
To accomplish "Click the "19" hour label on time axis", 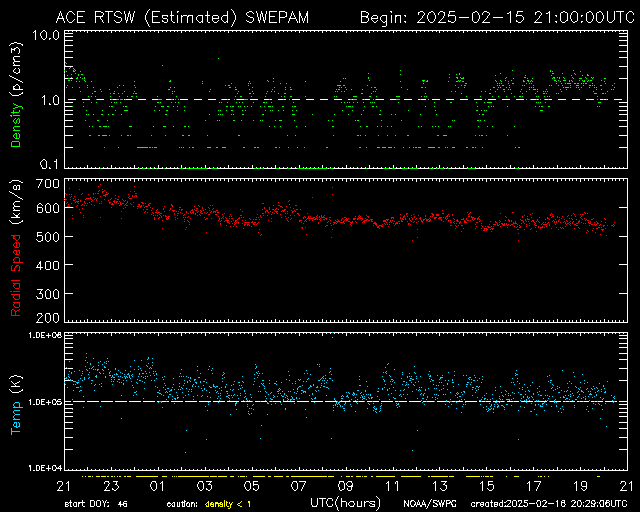I will [580, 486].
